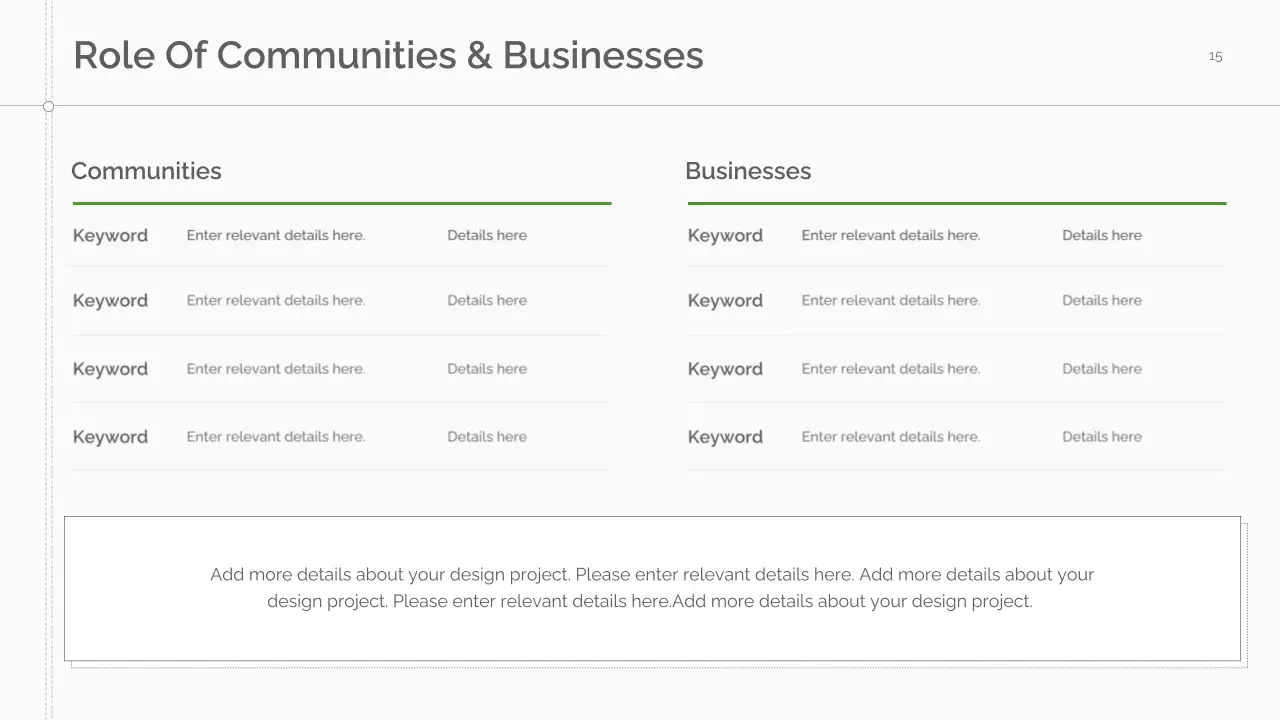The width and height of the screenshot is (1280, 720).
Task: Click "Details here" in first Businesses row
Action: coord(1102,235)
